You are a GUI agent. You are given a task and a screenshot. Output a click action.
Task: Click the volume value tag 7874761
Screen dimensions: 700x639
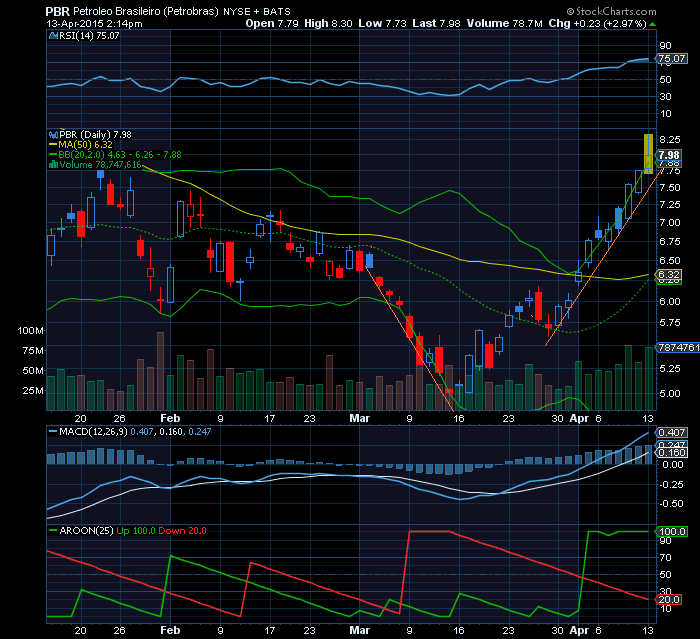[678, 347]
